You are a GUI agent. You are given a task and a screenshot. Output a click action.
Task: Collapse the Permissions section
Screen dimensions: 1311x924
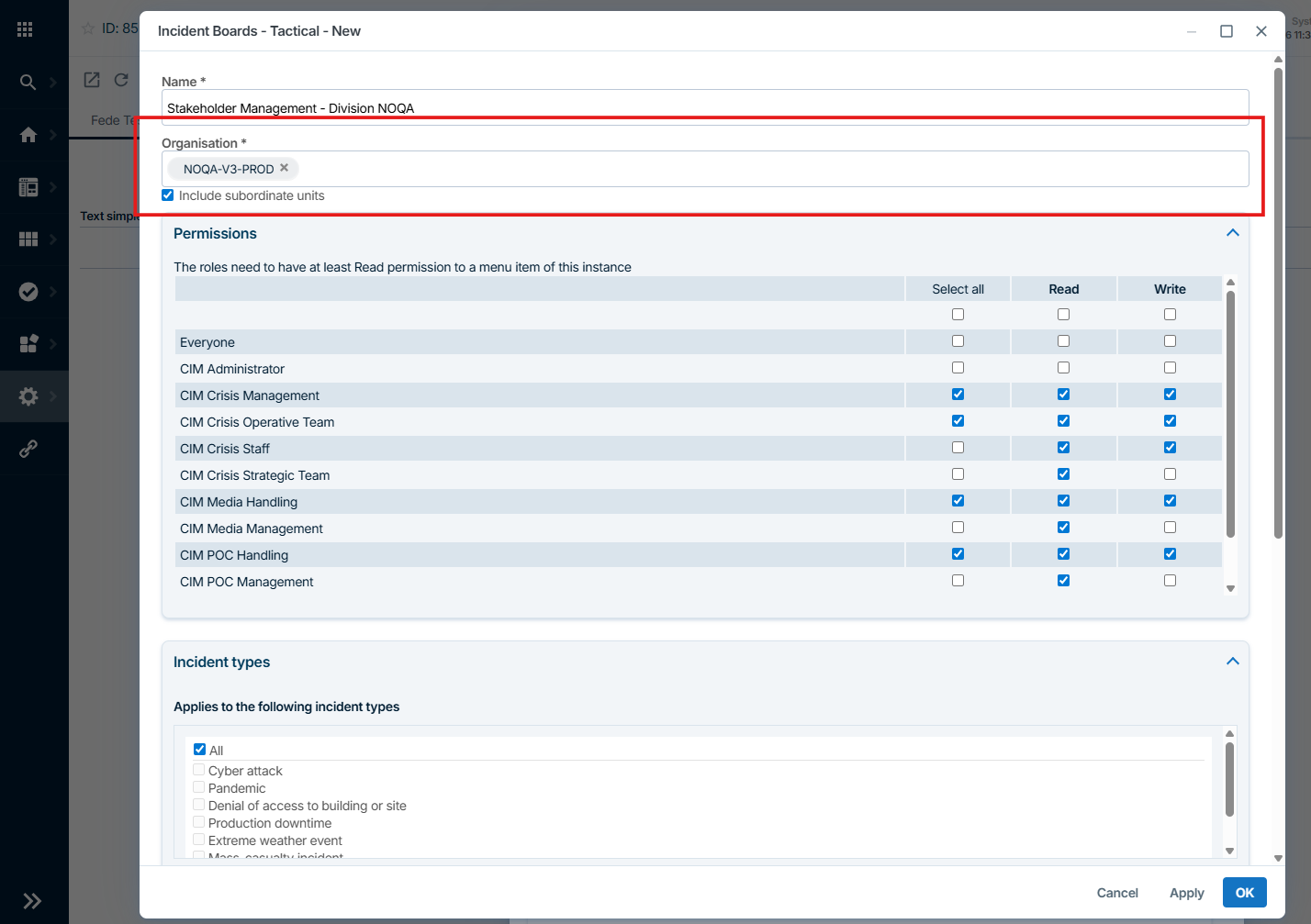tap(1232, 233)
